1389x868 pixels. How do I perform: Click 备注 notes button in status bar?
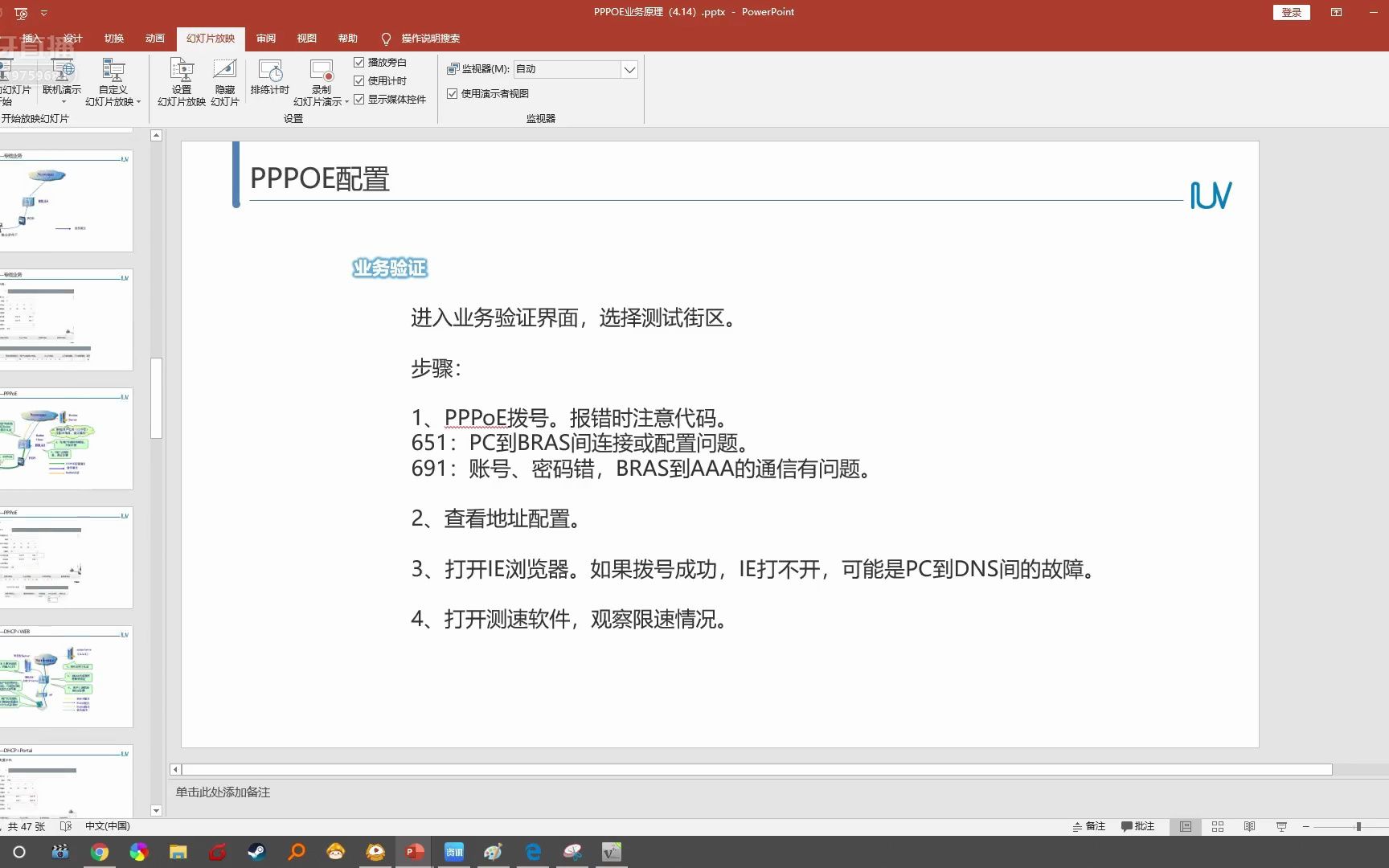tap(1089, 826)
